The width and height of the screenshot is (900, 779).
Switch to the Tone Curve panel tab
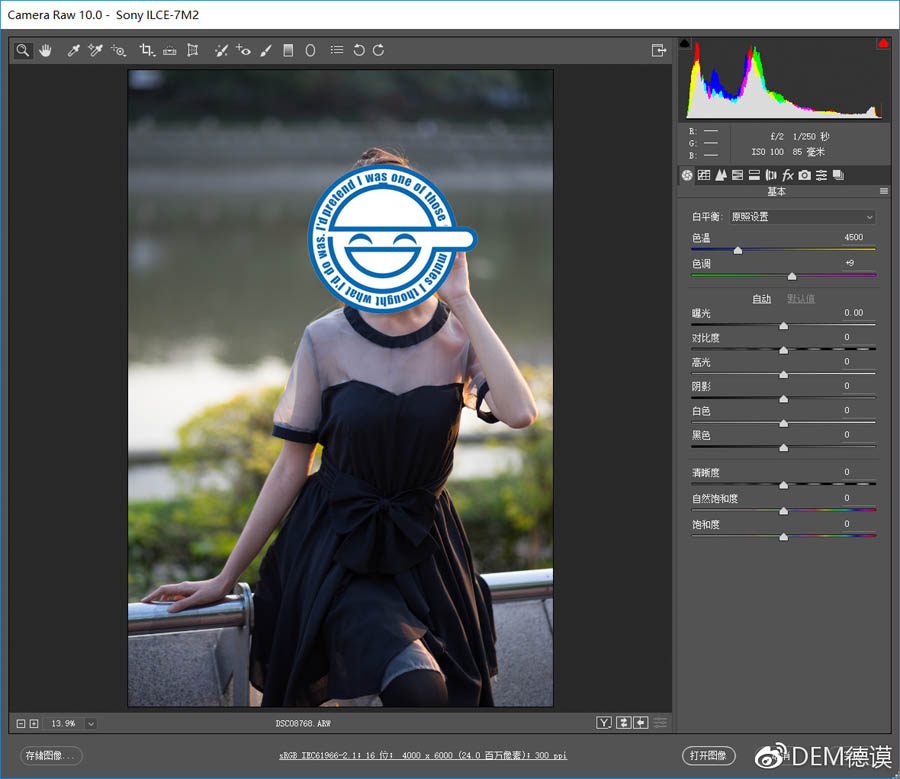704,175
